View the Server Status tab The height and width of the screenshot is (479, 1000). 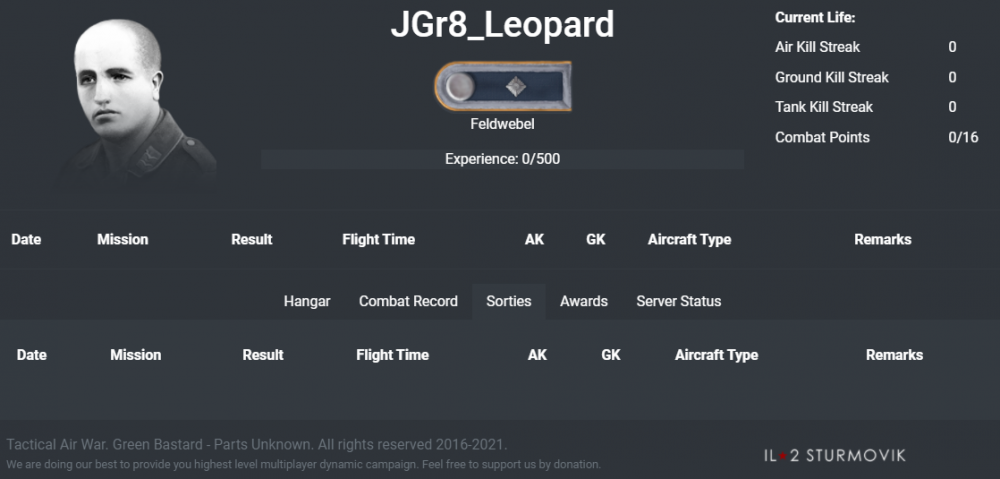tap(678, 301)
